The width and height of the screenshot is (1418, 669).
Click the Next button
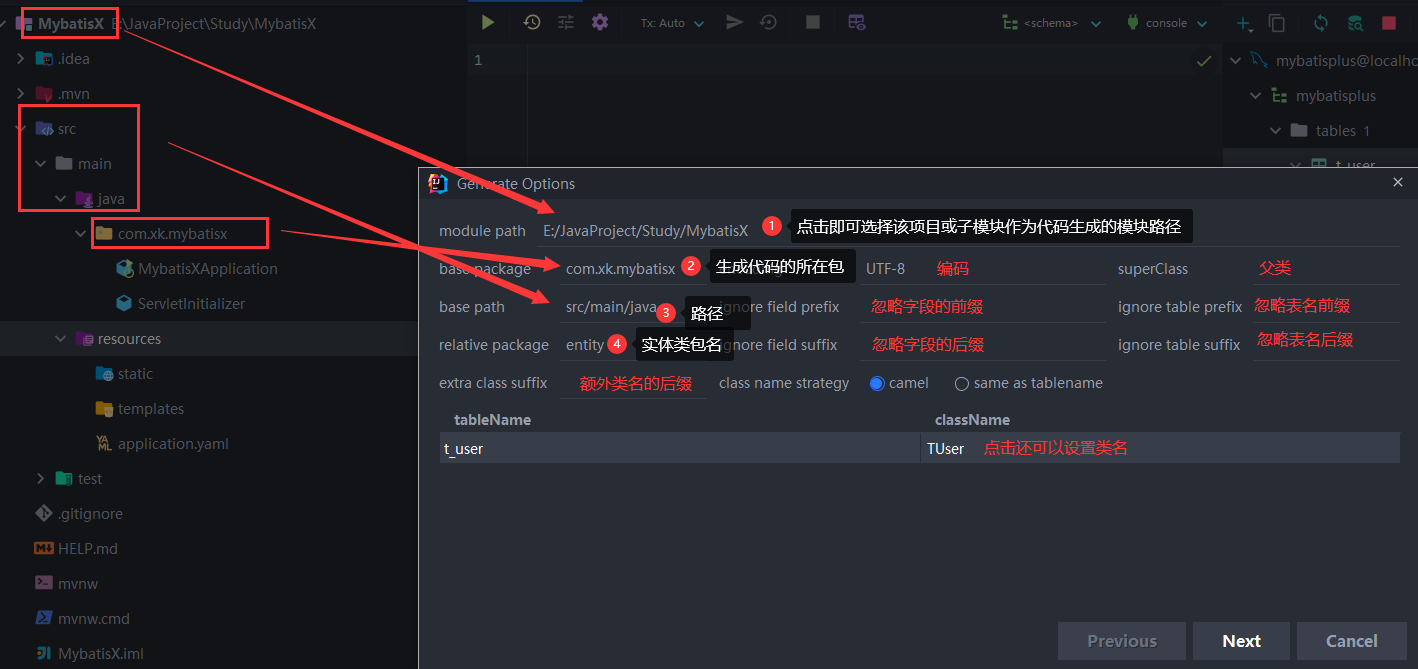tap(1241, 641)
